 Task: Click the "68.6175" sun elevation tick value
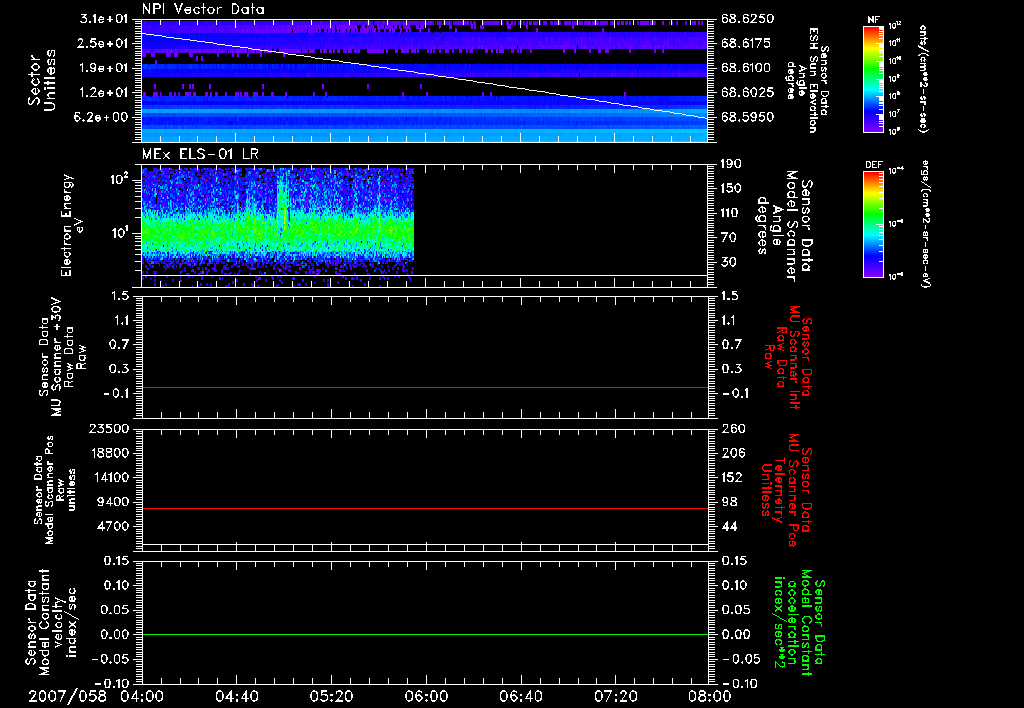click(x=746, y=43)
